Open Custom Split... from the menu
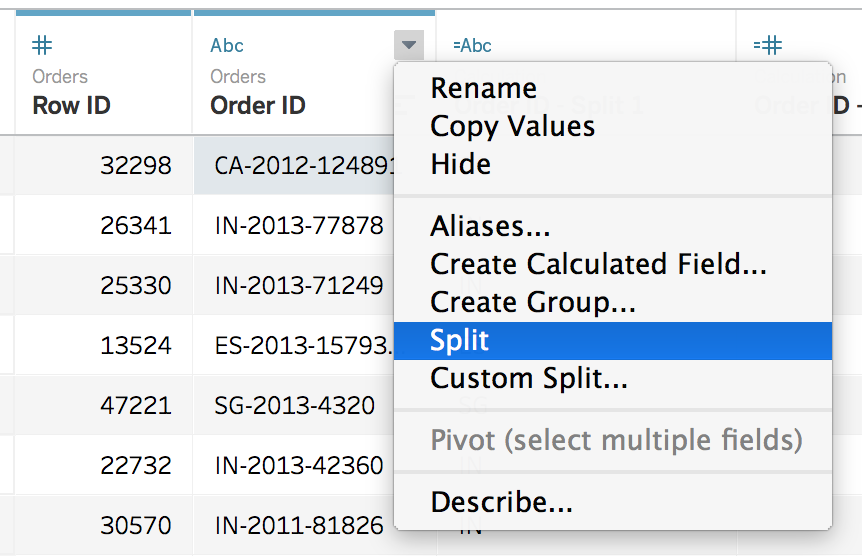862x556 pixels. coord(529,378)
